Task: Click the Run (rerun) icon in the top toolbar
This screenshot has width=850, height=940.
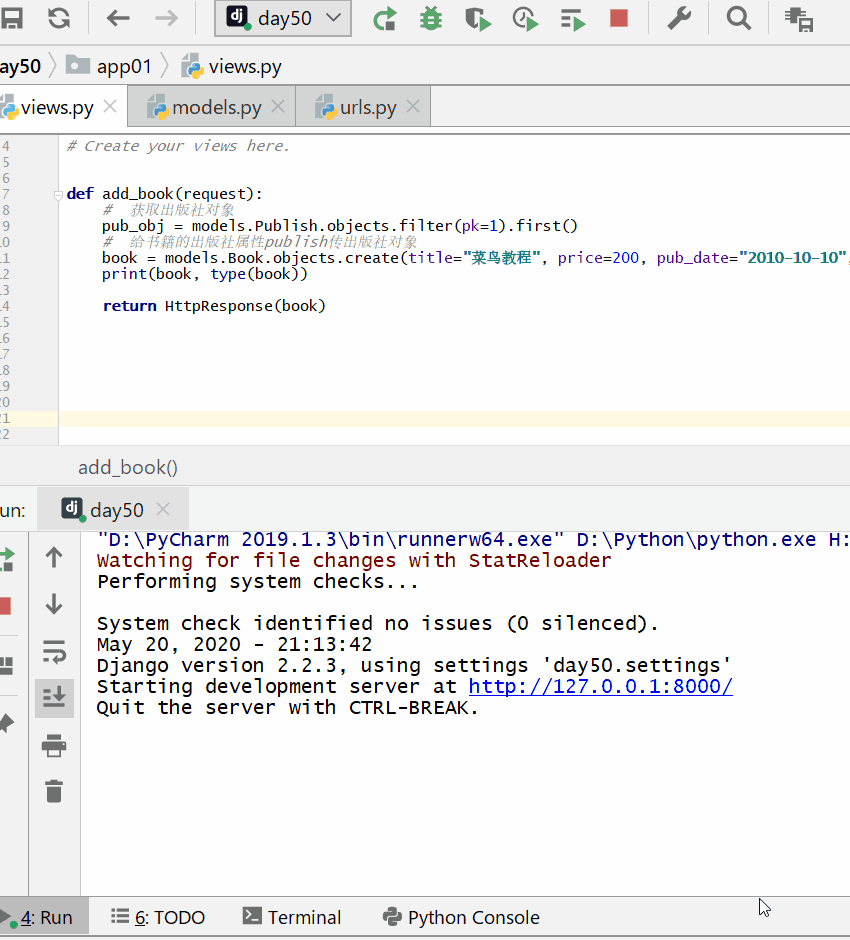Action: click(384, 18)
